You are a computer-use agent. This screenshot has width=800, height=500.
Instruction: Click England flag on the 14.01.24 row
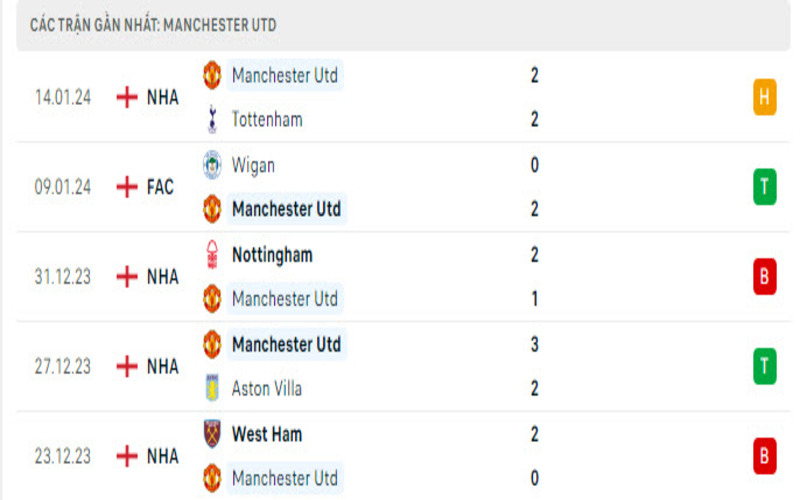point(127,97)
